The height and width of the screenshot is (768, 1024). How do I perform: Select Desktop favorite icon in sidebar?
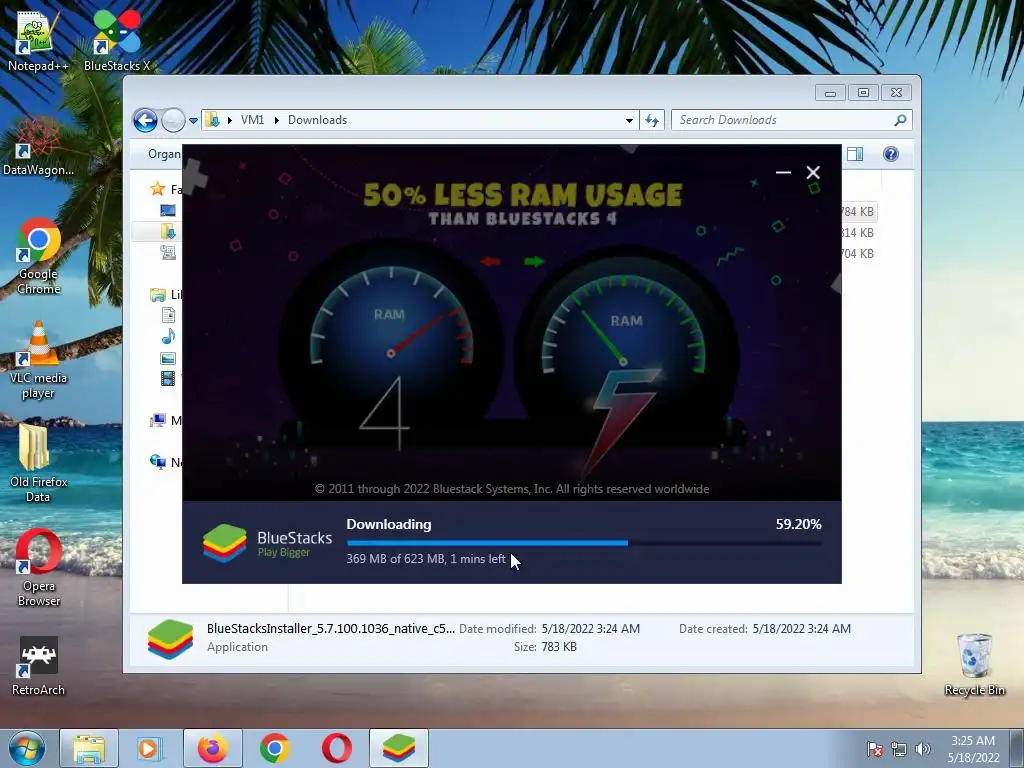168,210
